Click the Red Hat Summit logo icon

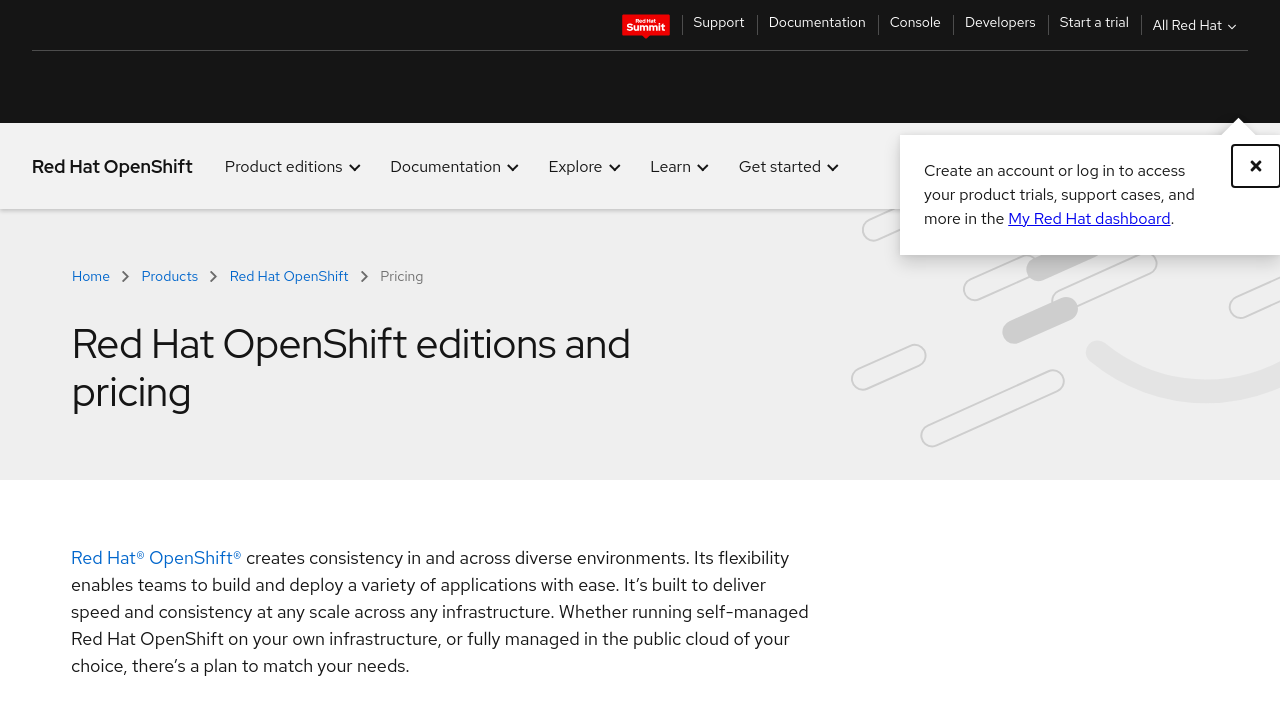645,25
